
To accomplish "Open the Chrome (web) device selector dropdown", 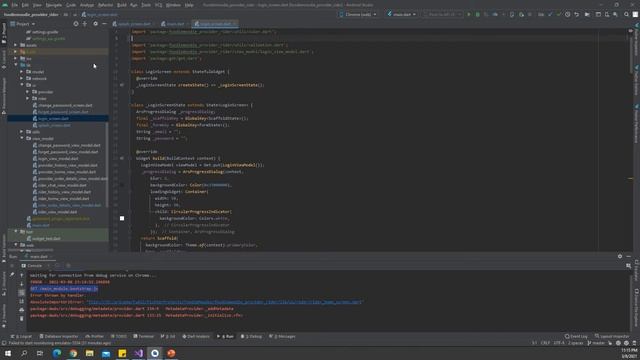I will [x=358, y=14].
